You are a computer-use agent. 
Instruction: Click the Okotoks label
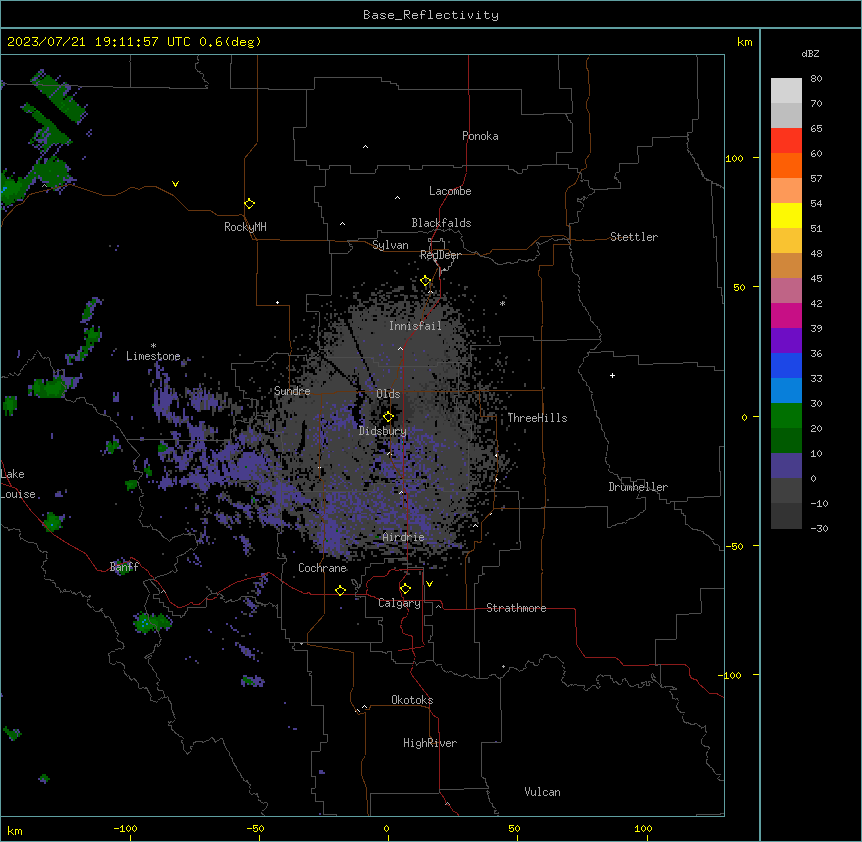click(412, 700)
